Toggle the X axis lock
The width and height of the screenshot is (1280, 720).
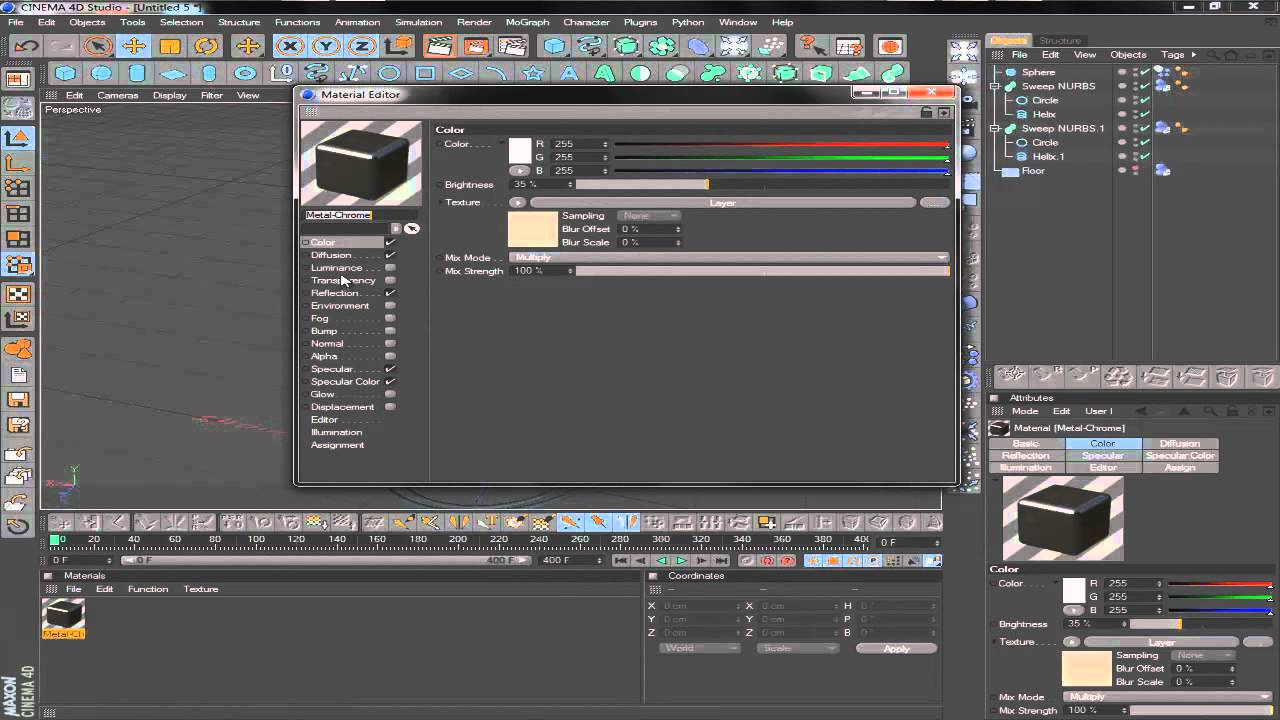289,46
